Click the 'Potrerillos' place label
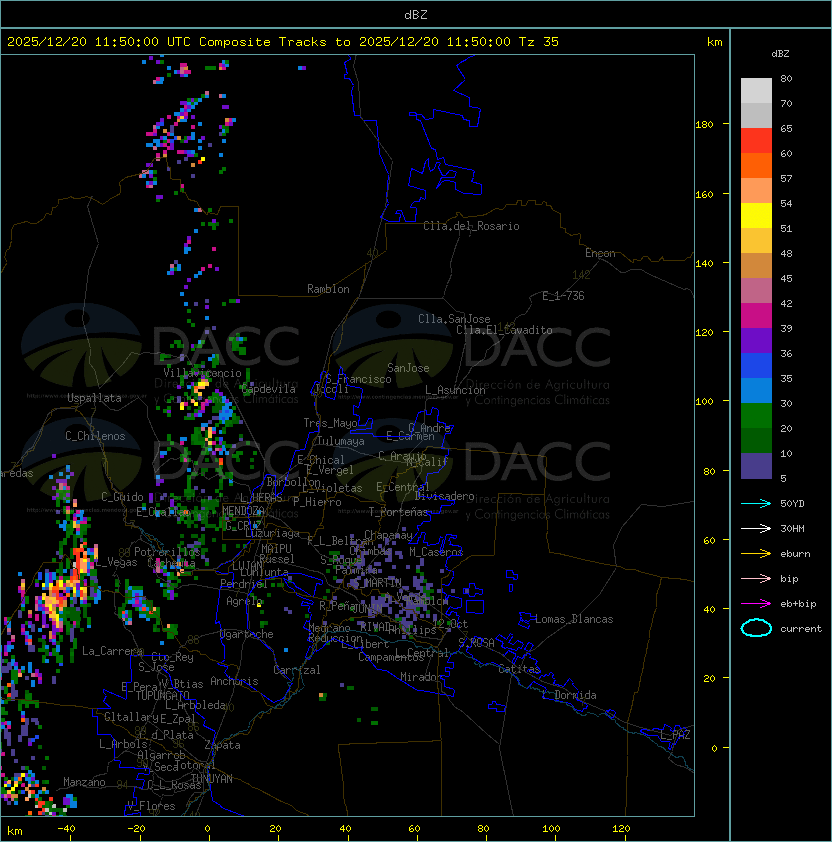832x842 pixels. tap(167, 552)
